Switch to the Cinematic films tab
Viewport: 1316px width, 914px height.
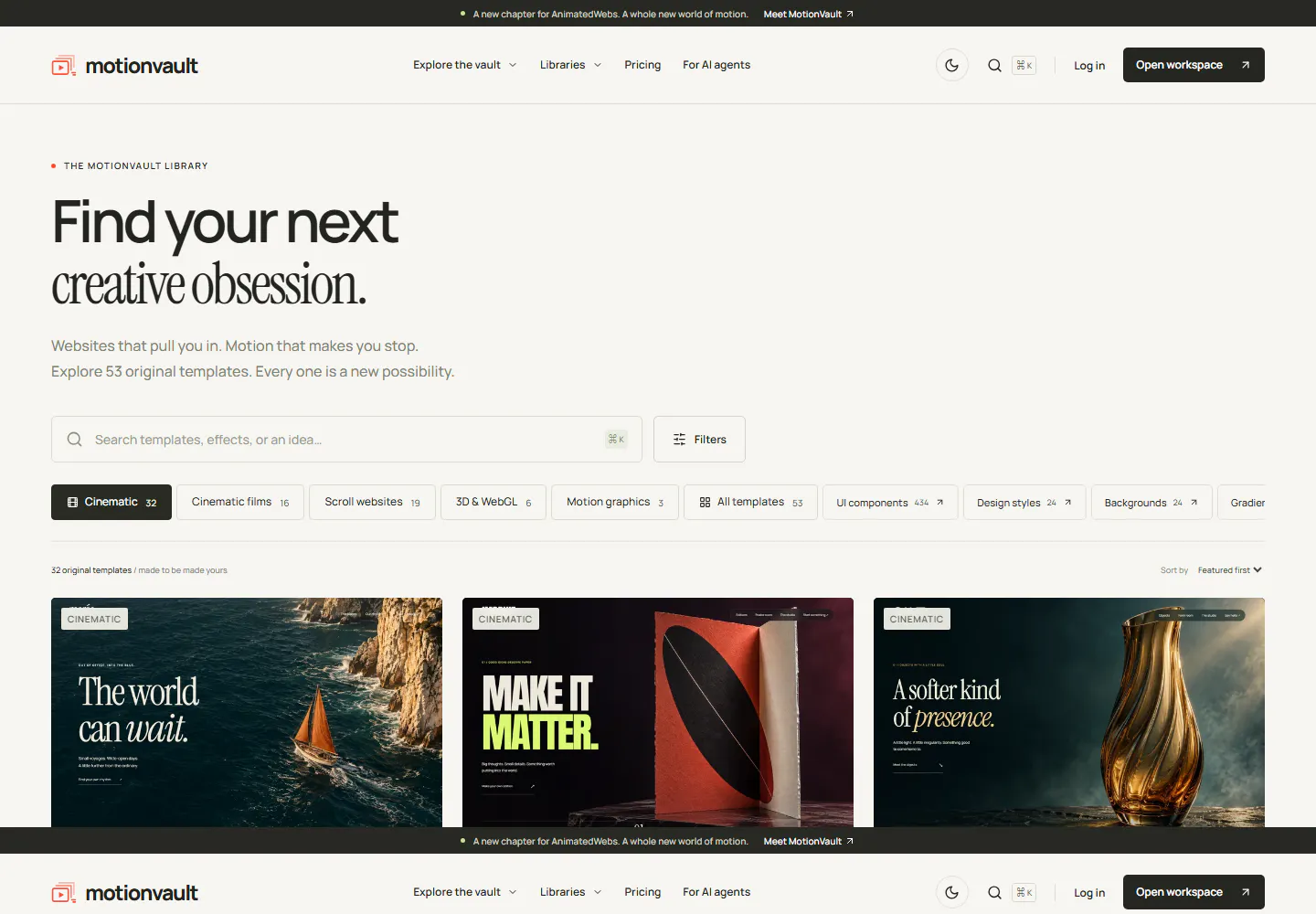pyautogui.click(x=240, y=502)
